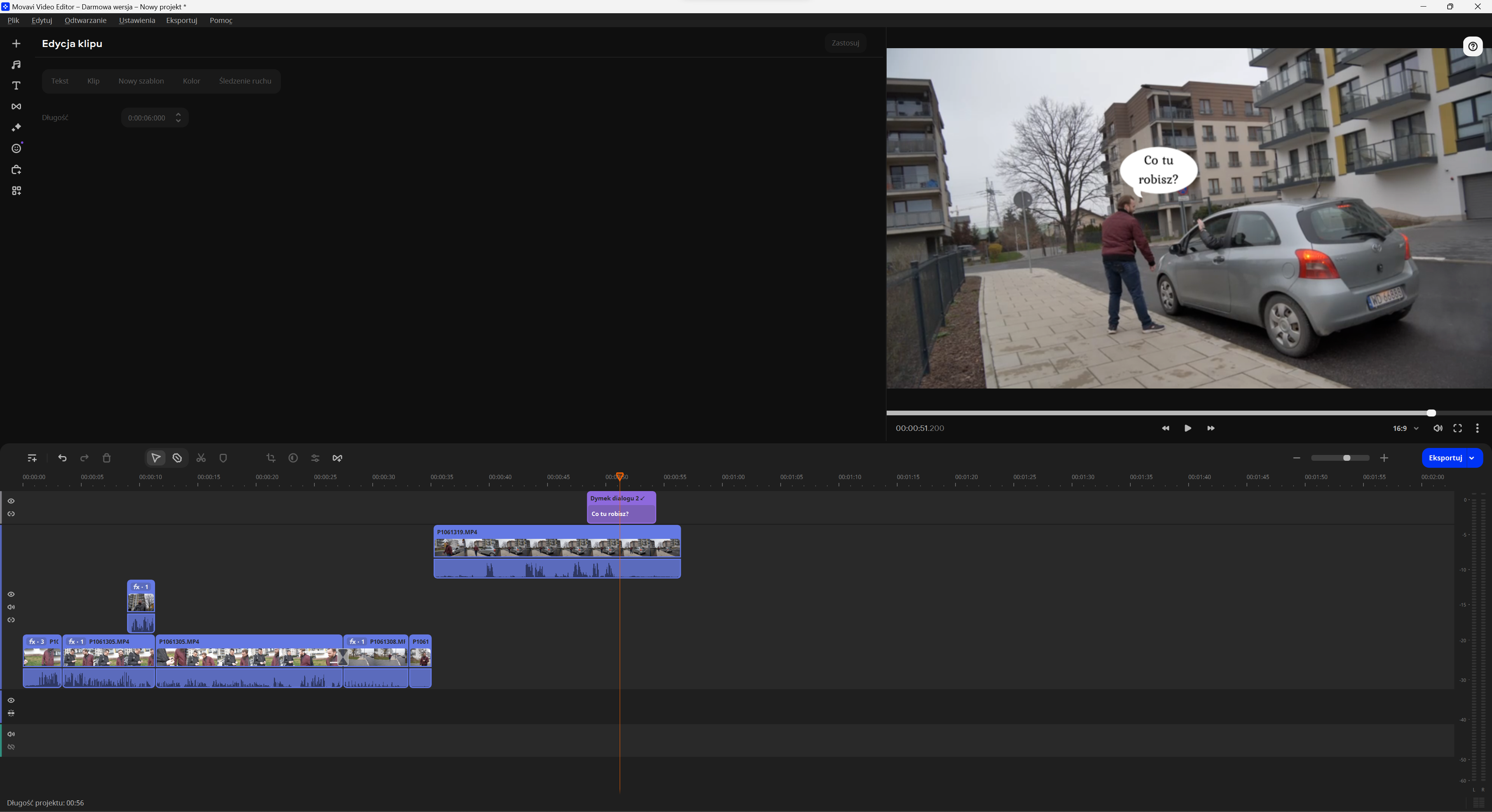This screenshot has height=812, width=1492.
Task: Select the blade cut mode tool
Action: (x=177, y=458)
